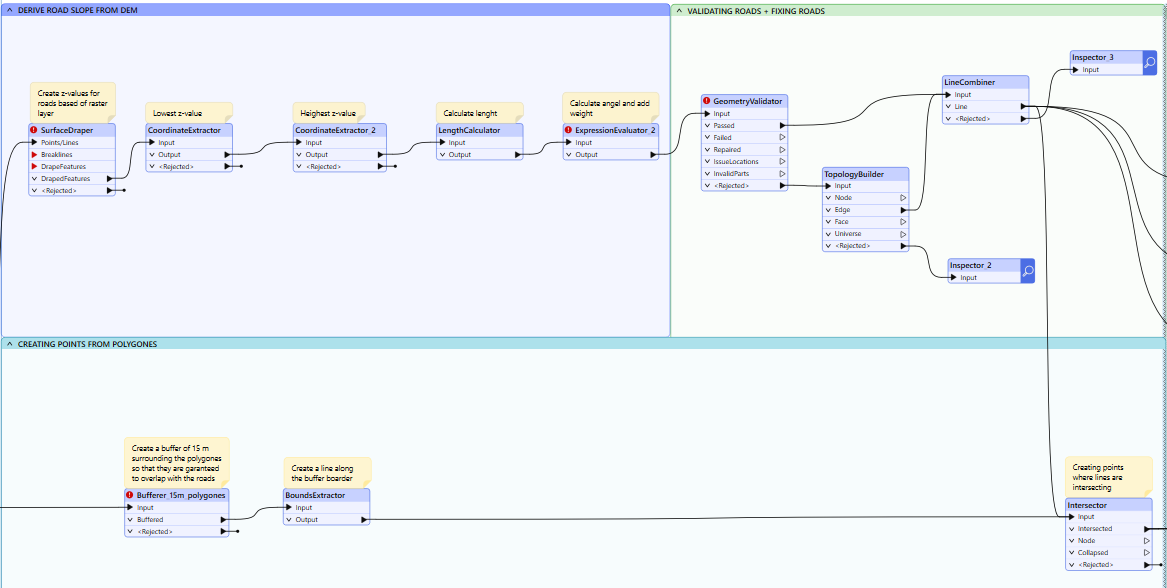This screenshot has width=1167, height=588.
Task: Click the Intersected output arrow on Intersector
Action: pos(1146,529)
